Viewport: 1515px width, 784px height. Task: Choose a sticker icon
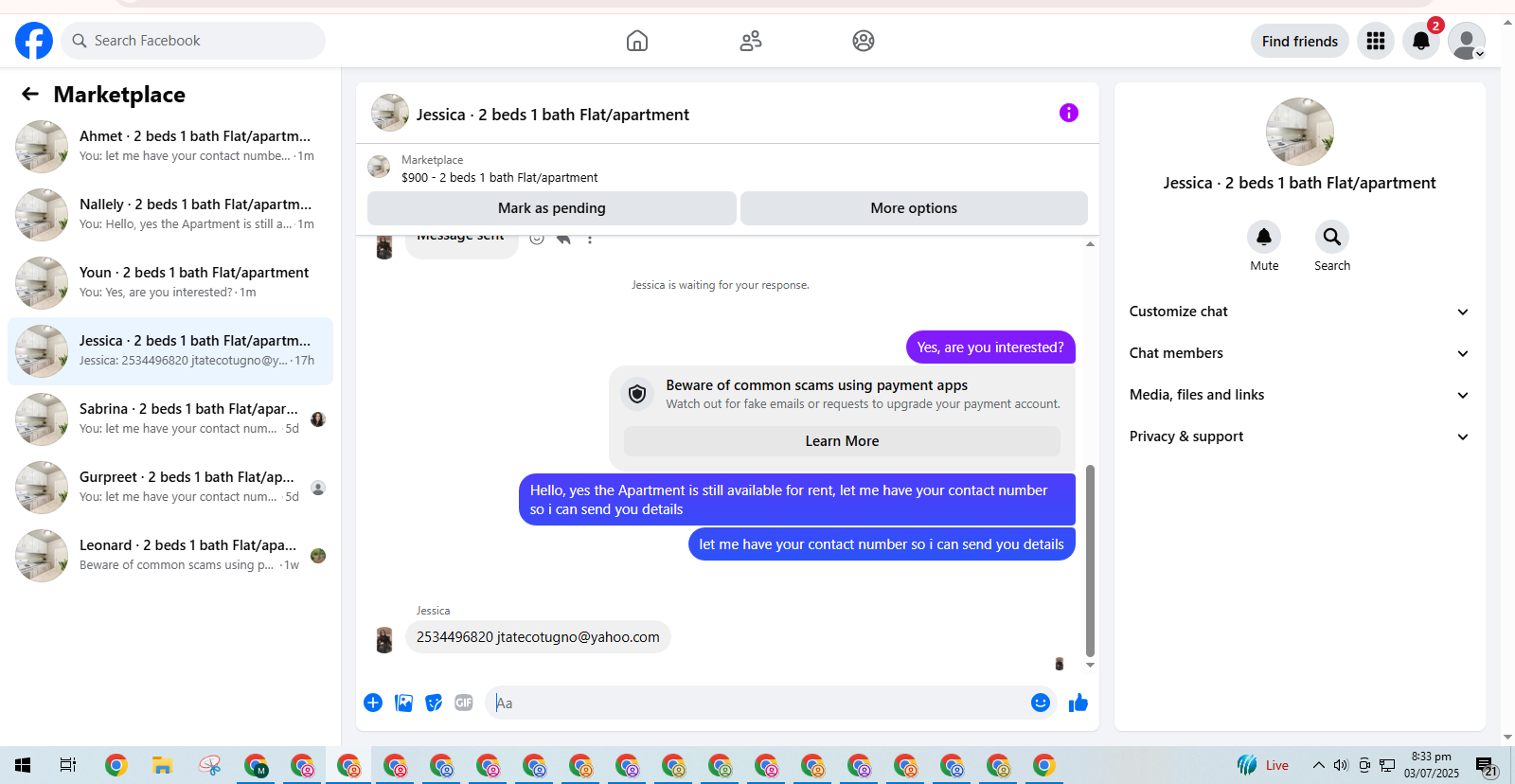click(434, 703)
